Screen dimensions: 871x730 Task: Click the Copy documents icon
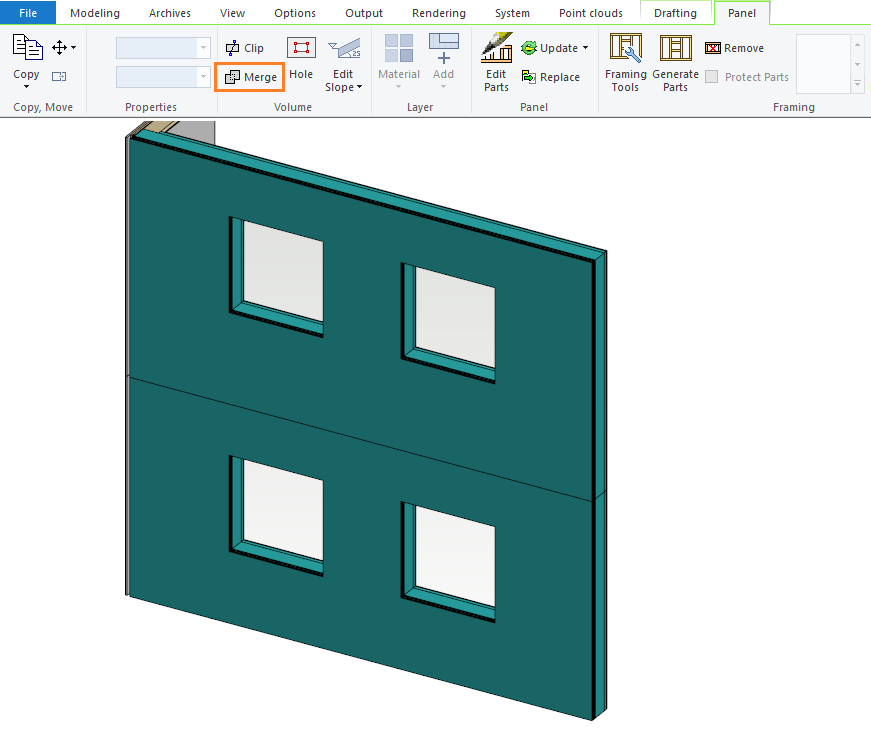point(27,47)
